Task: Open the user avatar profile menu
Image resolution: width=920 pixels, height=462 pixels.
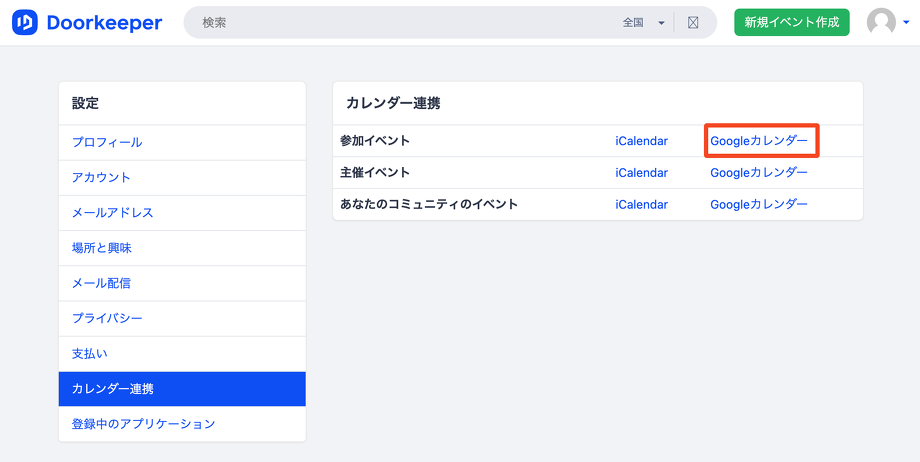Action: coord(881,22)
